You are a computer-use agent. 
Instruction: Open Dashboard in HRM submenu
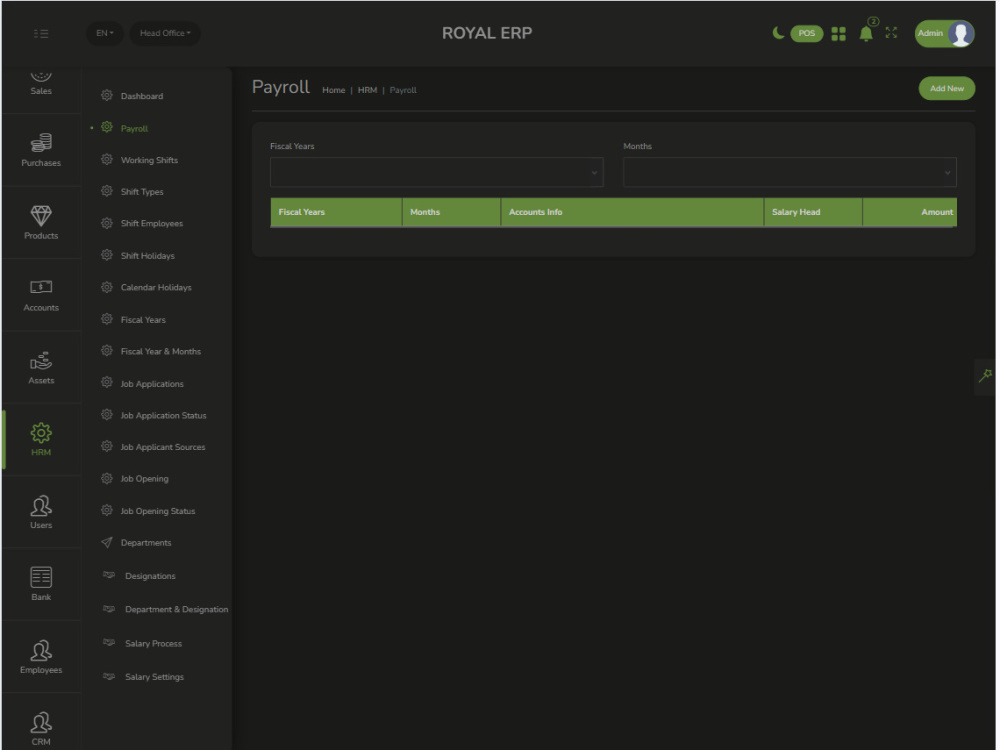pyautogui.click(x=142, y=96)
